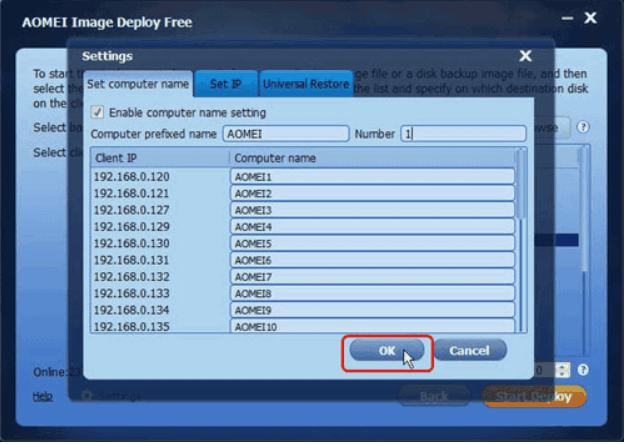Select client IP 192.168.0.127
The width and height of the screenshot is (626, 444).
pos(131,210)
